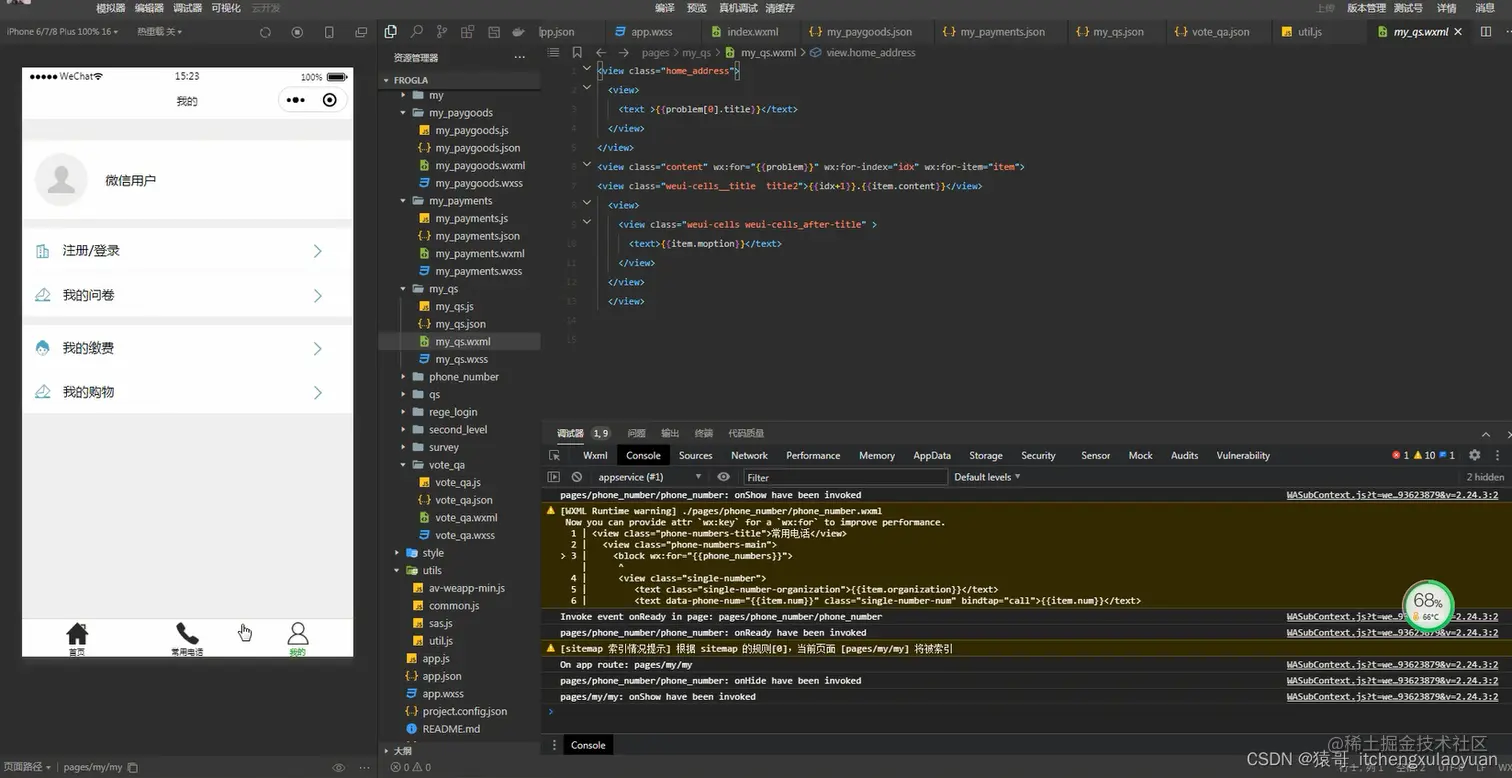Image resolution: width=1512 pixels, height=778 pixels.
Task: Go back with the editor left arrow
Action: click(x=600, y=52)
